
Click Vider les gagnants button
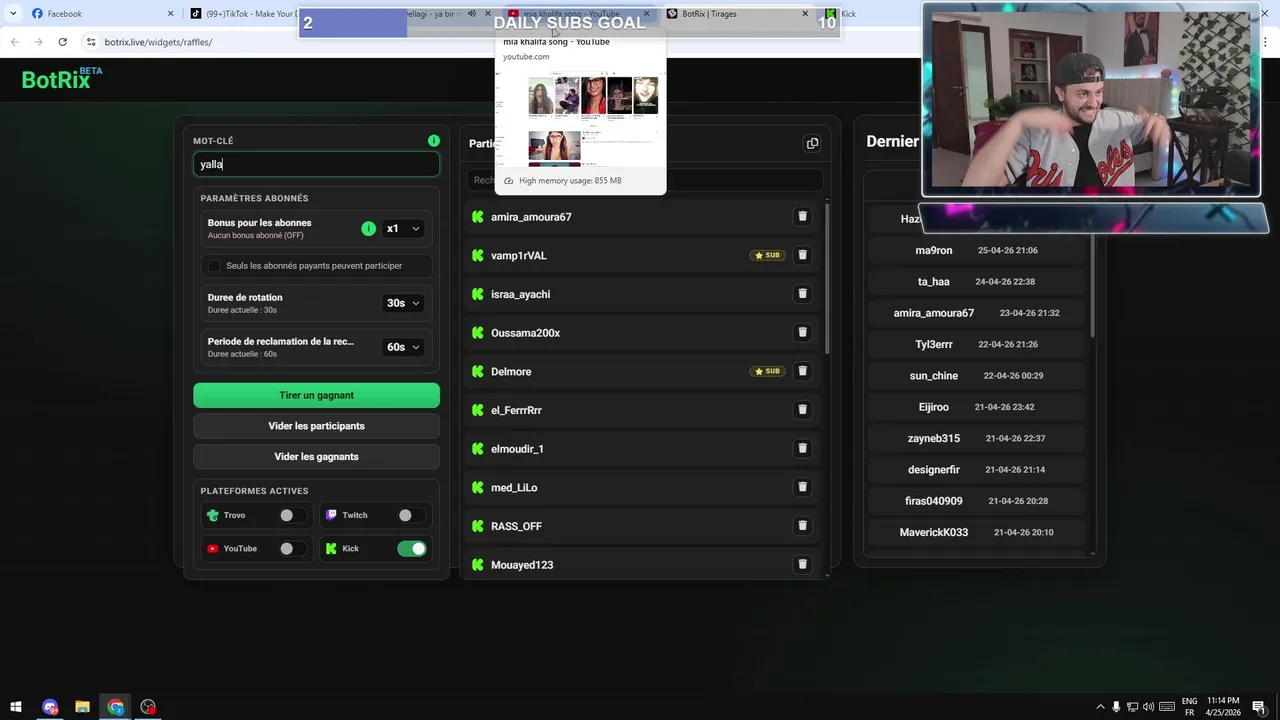click(316, 457)
